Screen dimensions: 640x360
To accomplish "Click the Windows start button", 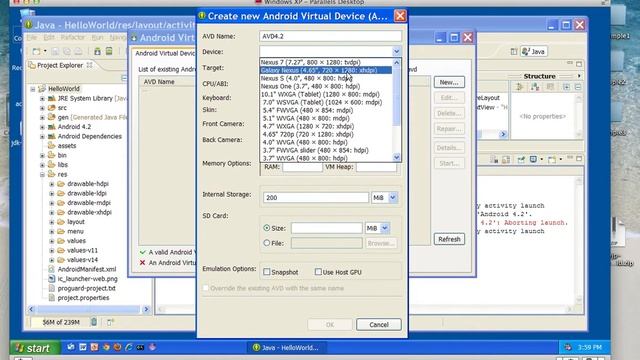I will (x=35, y=348).
